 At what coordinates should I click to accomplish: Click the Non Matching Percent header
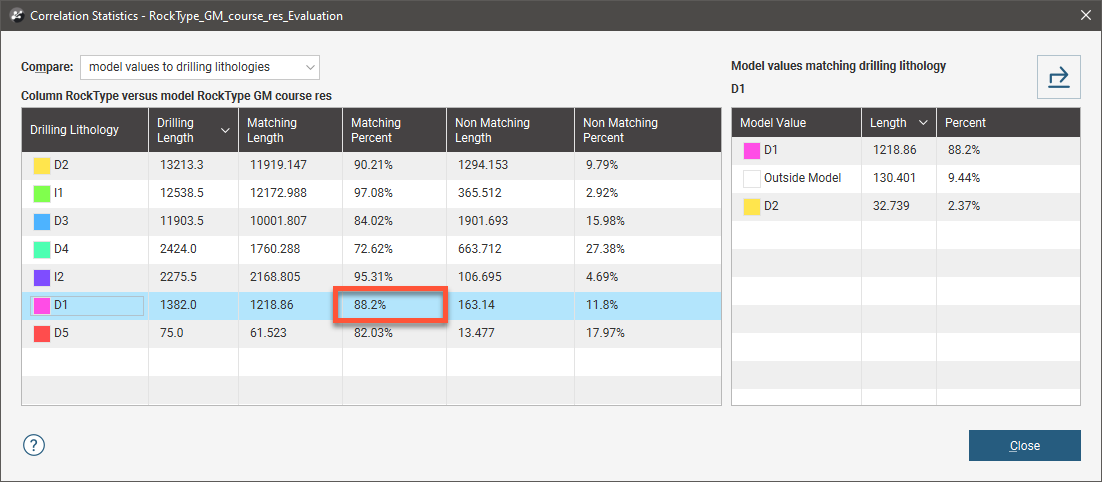[x=648, y=130]
